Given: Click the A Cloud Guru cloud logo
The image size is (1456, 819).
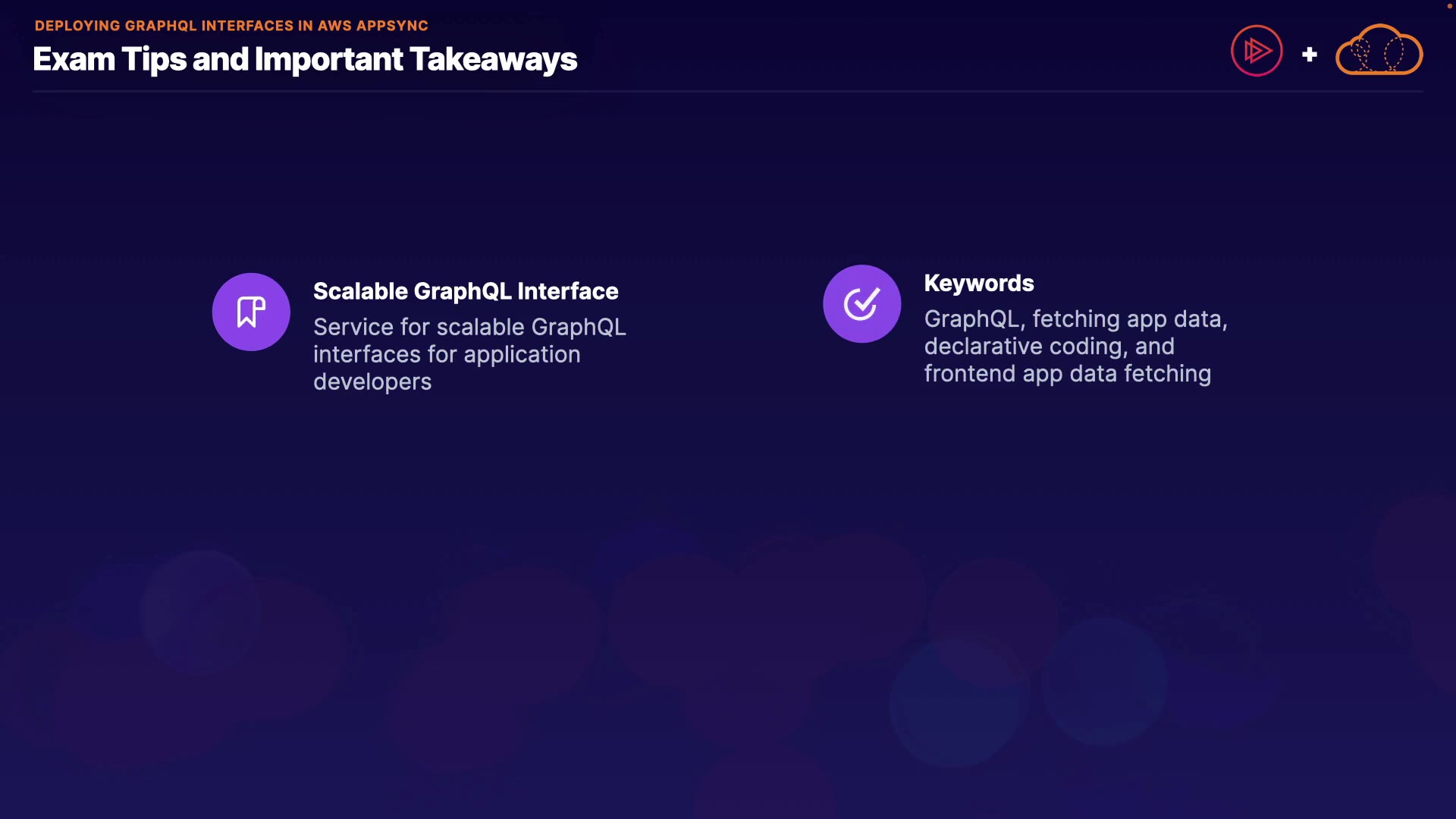Looking at the screenshot, I should click(1379, 51).
